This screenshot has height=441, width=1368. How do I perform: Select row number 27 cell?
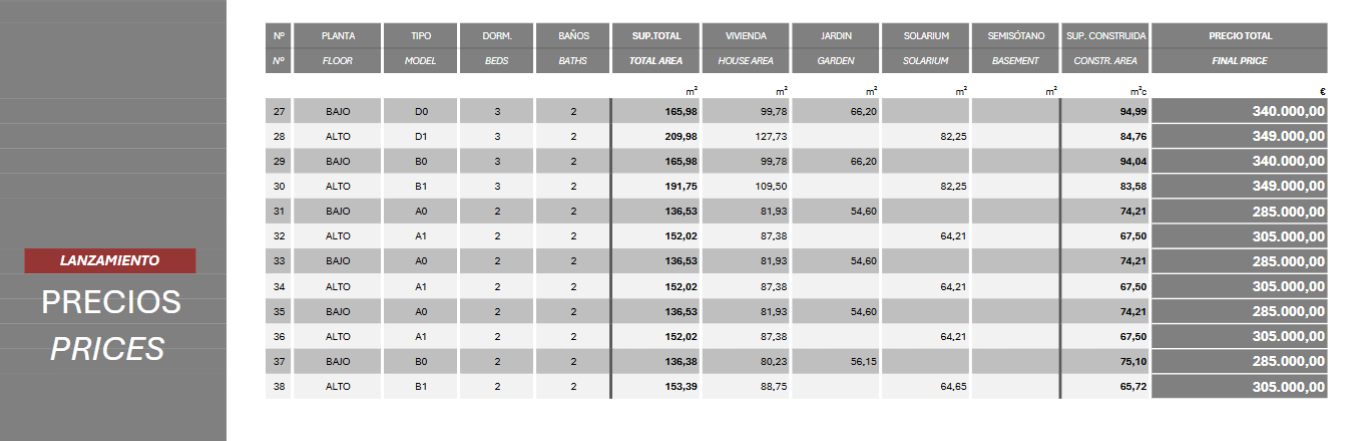[279, 111]
